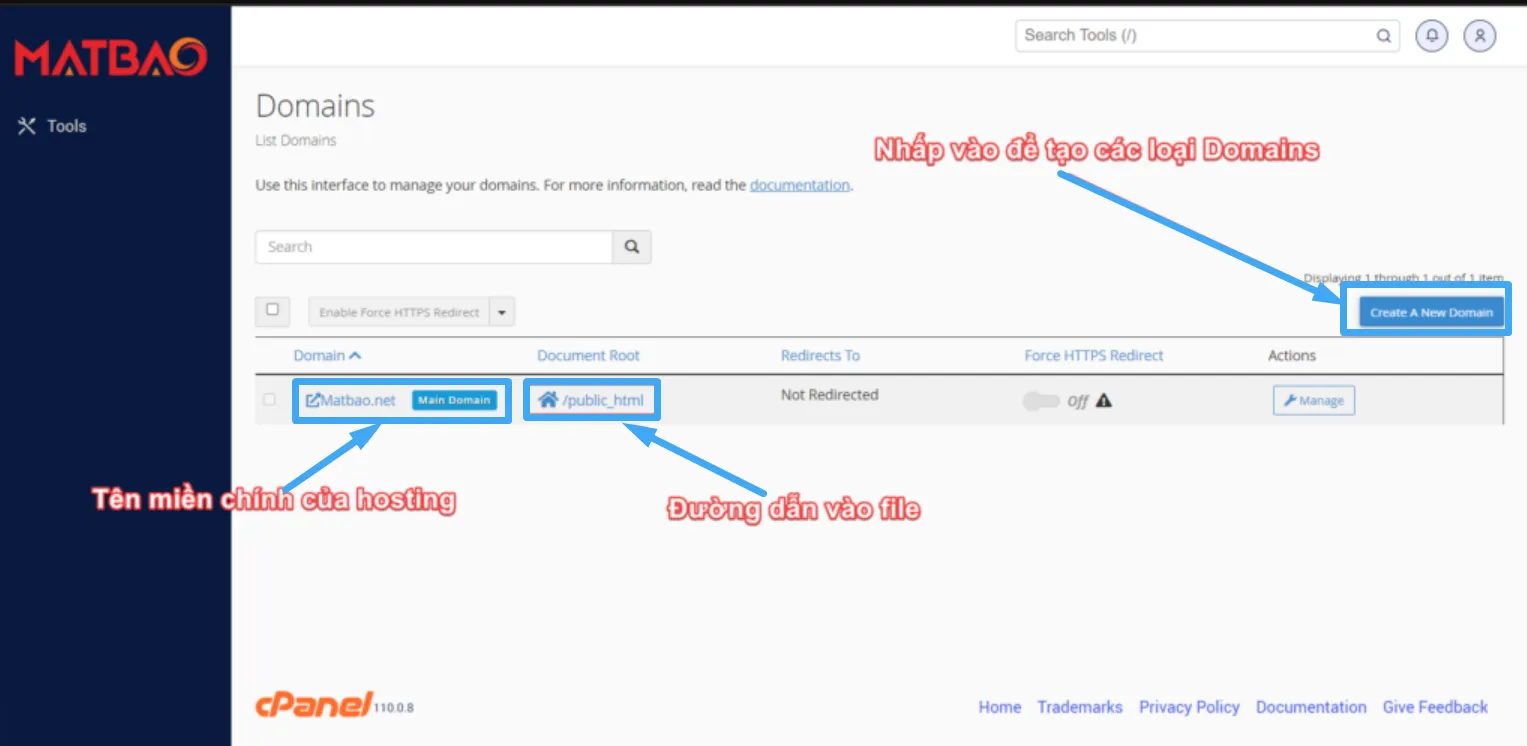Click the magnifier icon in Search Tools
The width and height of the screenshot is (1527, 746).
(1384, 36)
